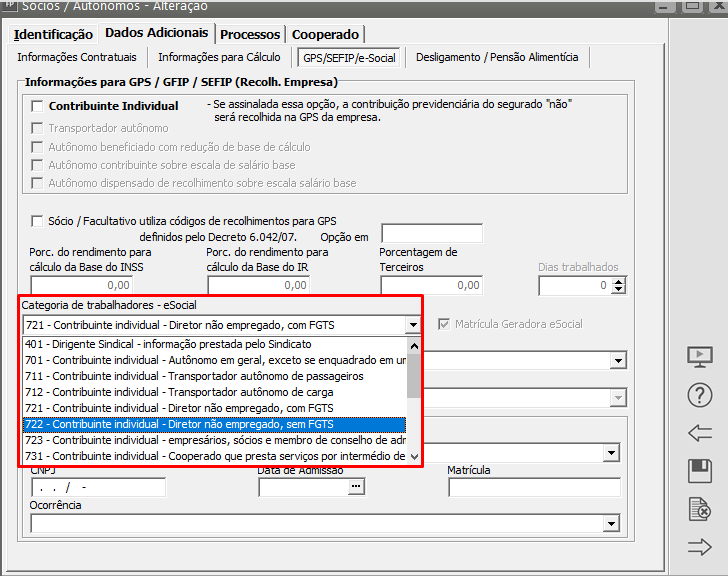Viewport: 728px width, 576px height.
Task: Toggle the Matrícula Geradora eSocial checkbox
Action: tap(445, 324)
